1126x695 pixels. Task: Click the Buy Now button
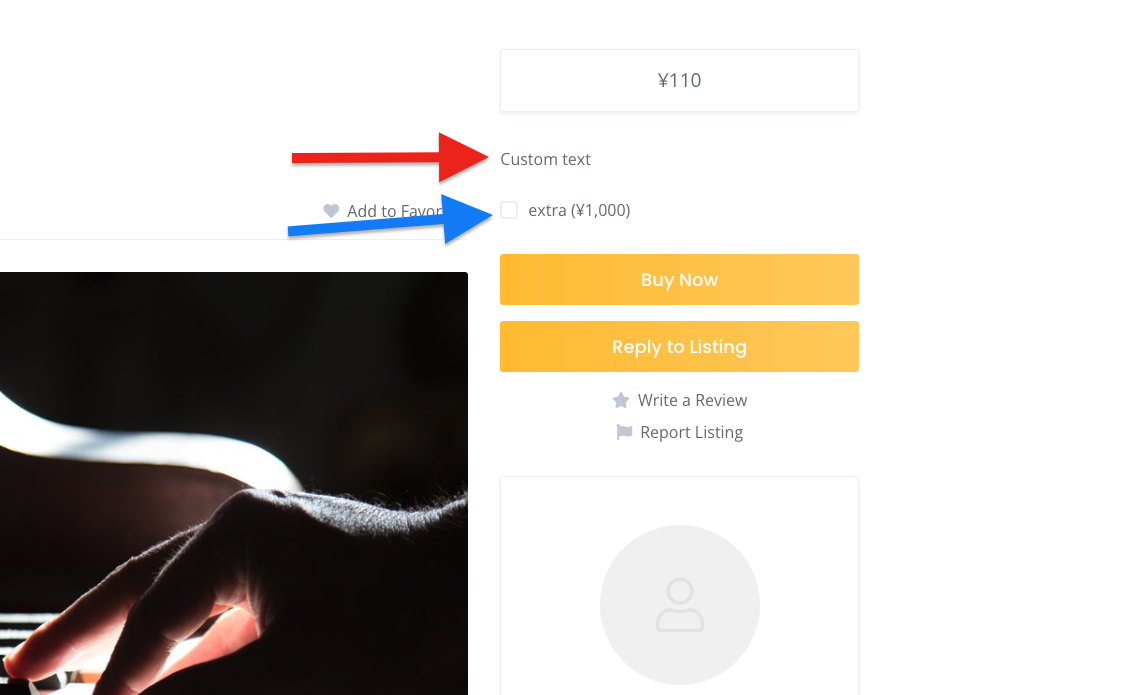[679, 279]
